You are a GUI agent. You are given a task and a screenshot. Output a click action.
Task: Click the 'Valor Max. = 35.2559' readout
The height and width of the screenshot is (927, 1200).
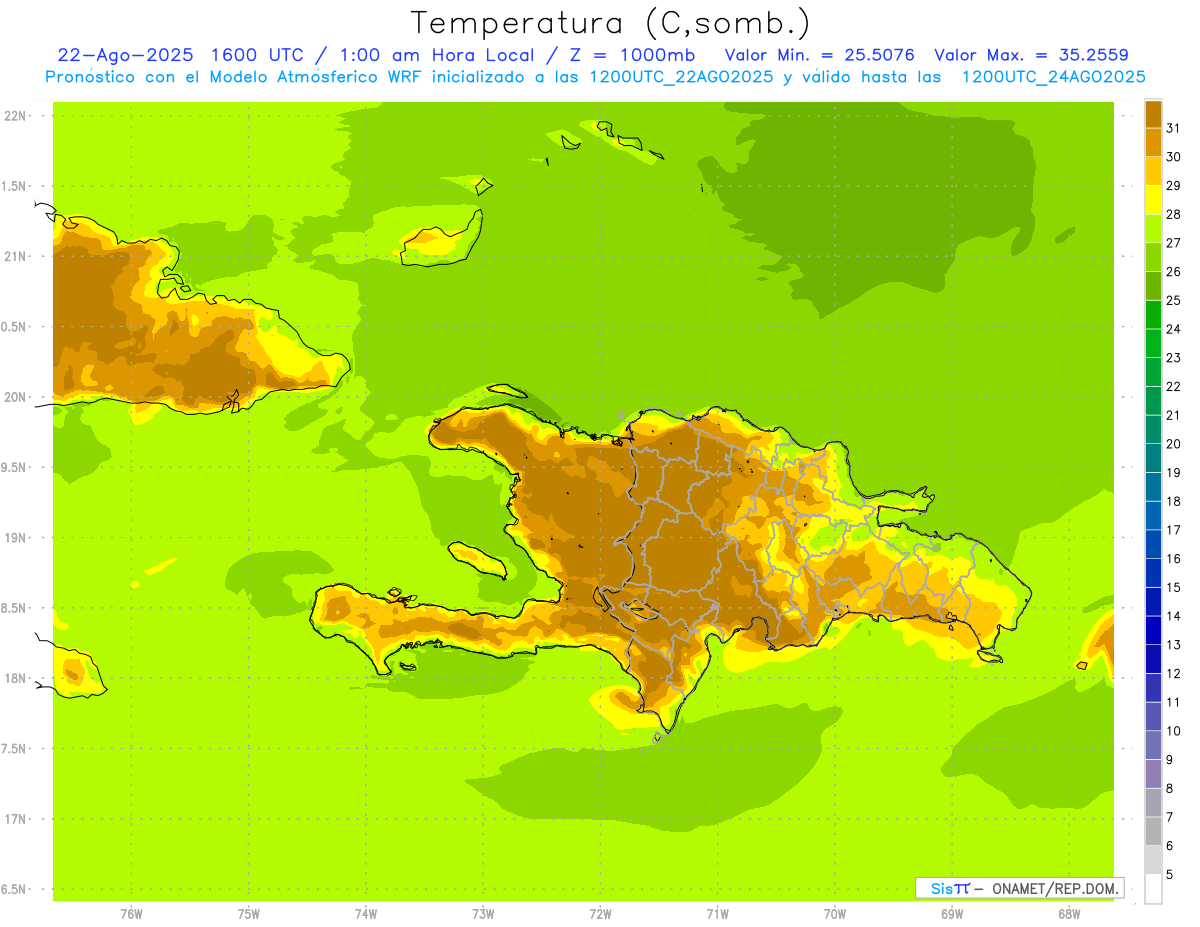click(x=1031, y=55)
